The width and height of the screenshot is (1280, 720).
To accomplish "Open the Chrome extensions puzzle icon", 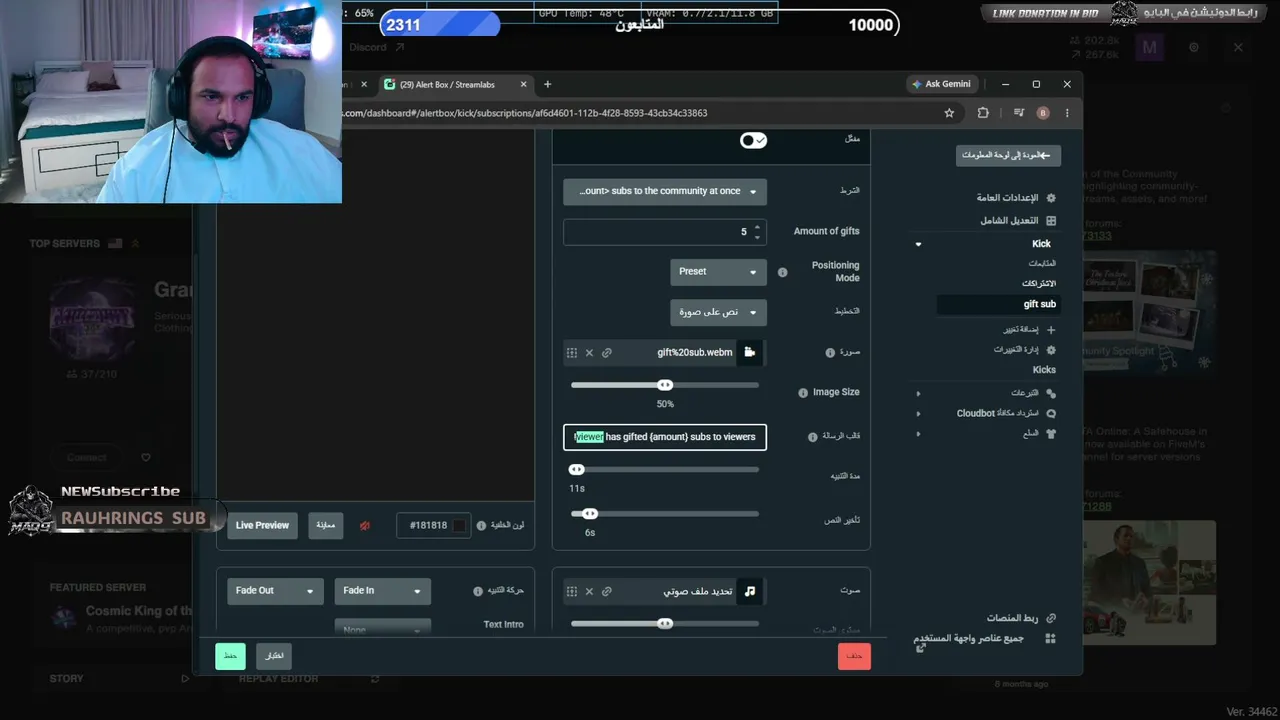I will point(983,113).
